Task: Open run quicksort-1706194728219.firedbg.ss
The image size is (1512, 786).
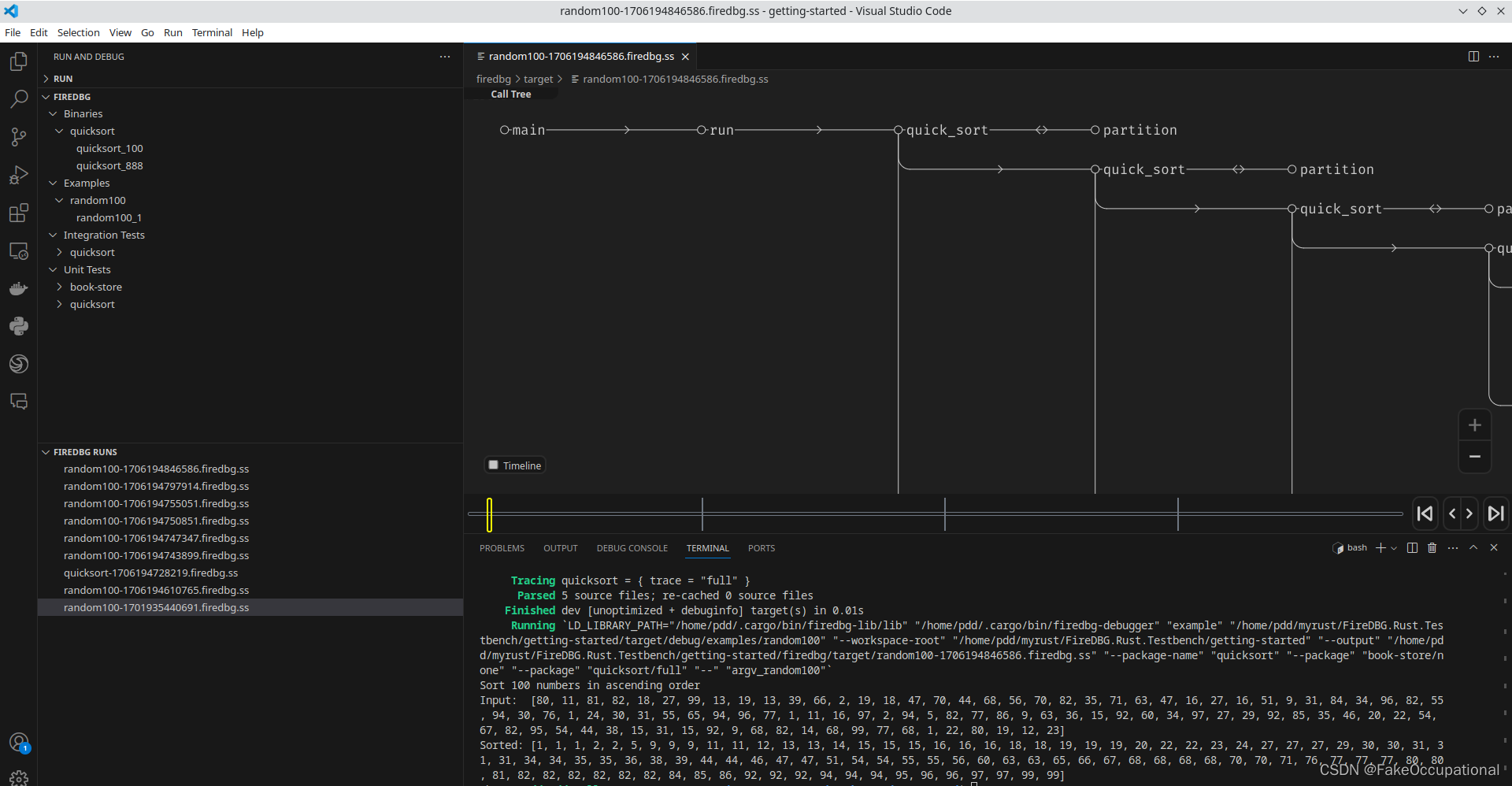Action: pyautogui.click(x=150, y=573)
